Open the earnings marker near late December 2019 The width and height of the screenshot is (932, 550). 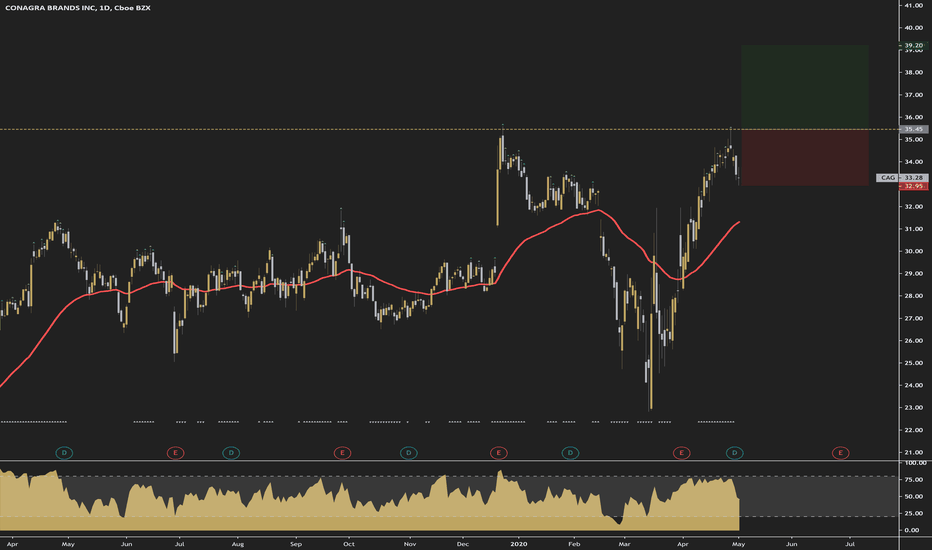pos(499,453)
